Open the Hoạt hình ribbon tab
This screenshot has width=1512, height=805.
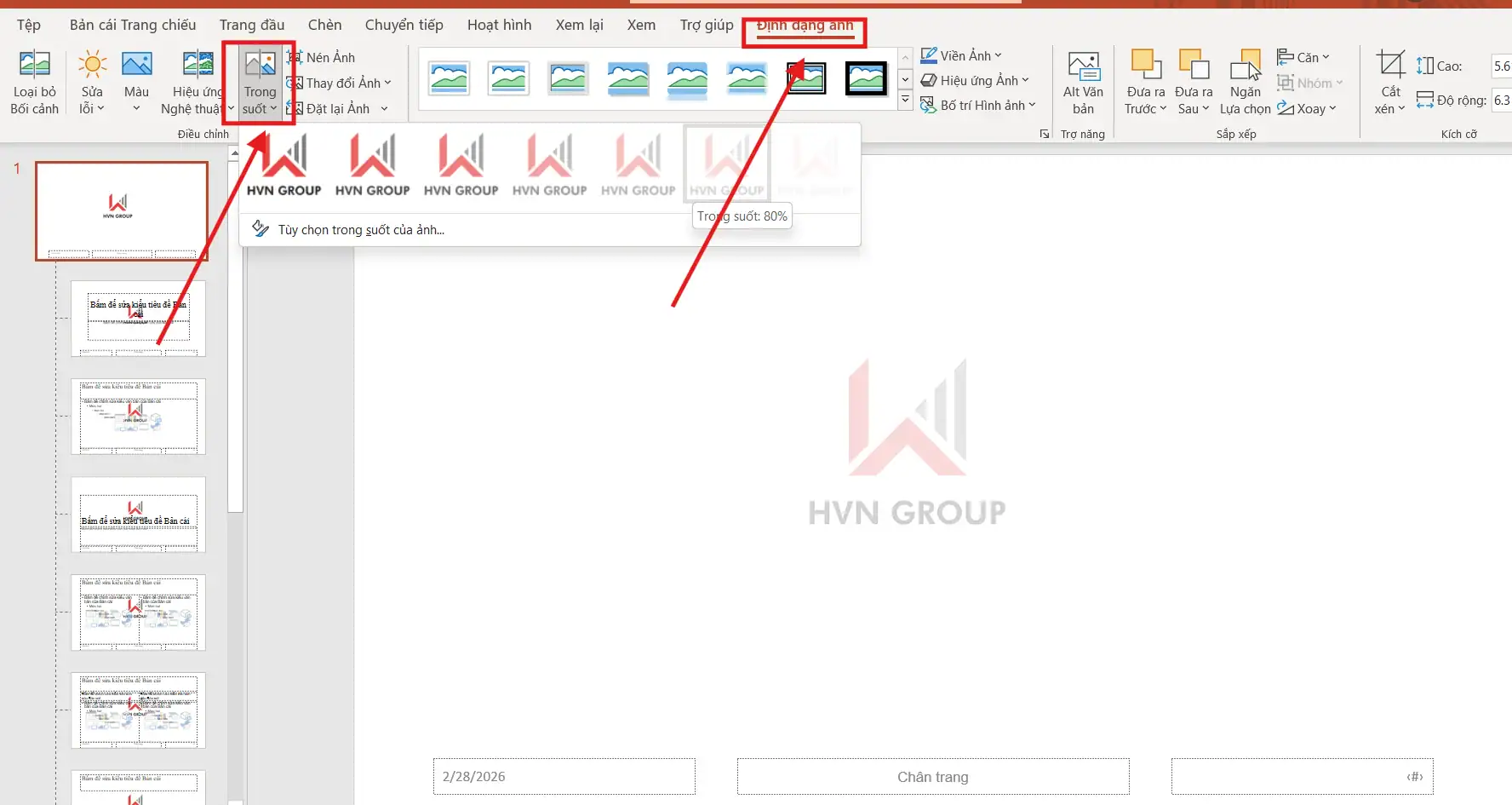tap(500, 25)
